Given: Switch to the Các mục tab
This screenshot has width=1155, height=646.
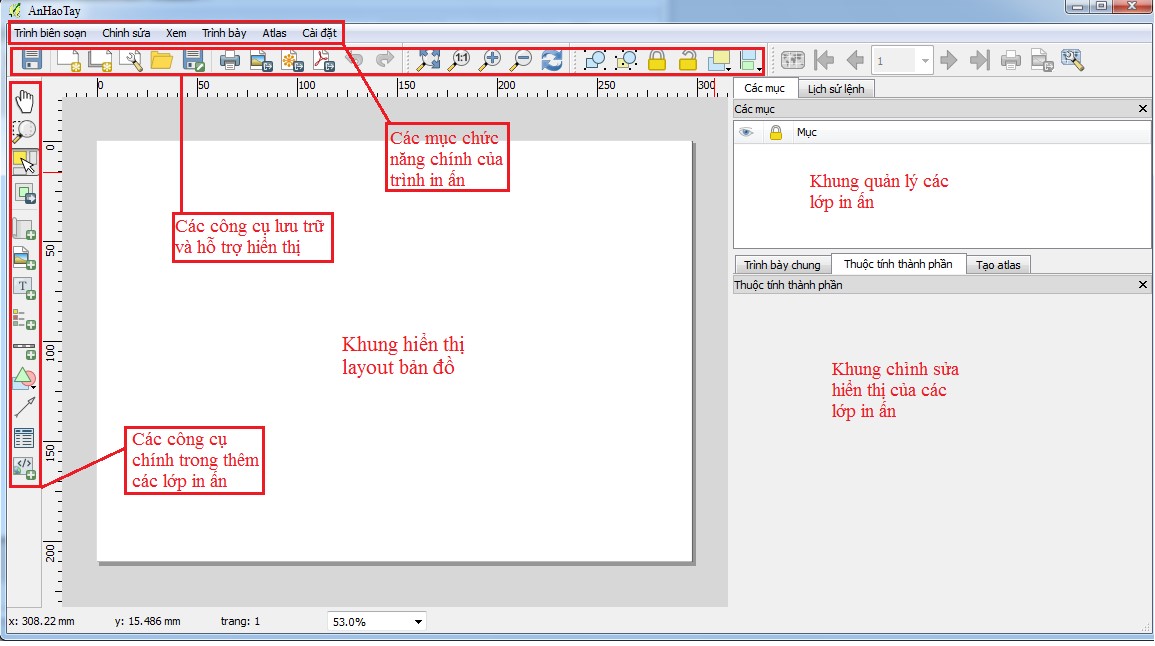Looking at the screenshot, I should click(765, 88).
